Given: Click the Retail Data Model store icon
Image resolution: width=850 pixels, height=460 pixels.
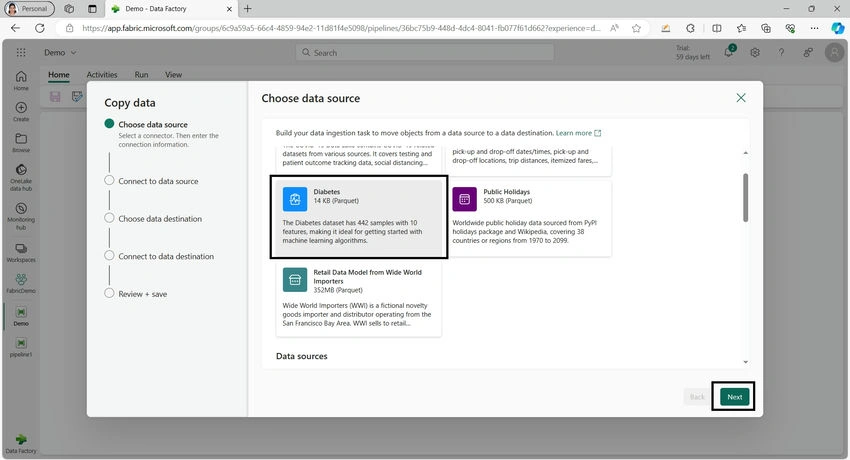Looking at the screenshot, I should 295,280.
